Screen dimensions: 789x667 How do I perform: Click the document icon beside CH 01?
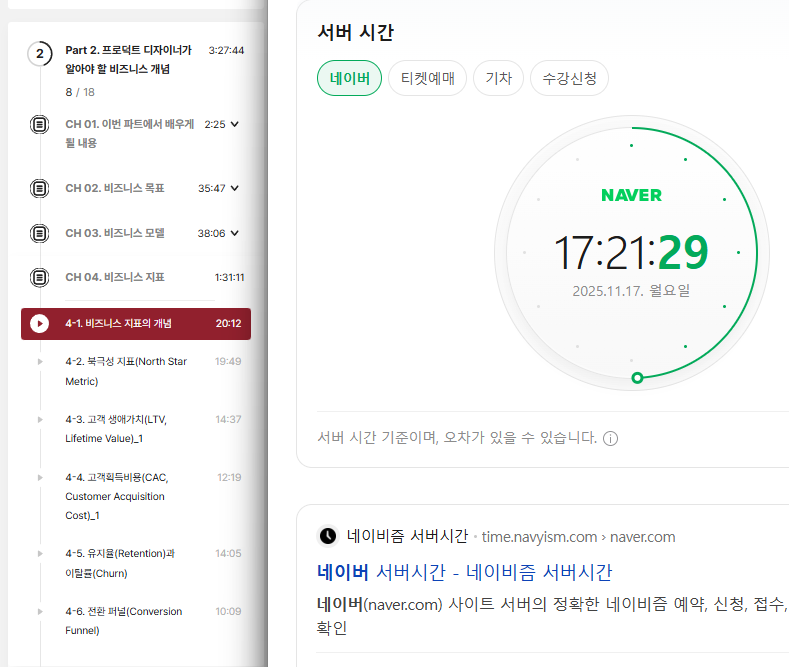pyautogui.click(x=40, y=124)
